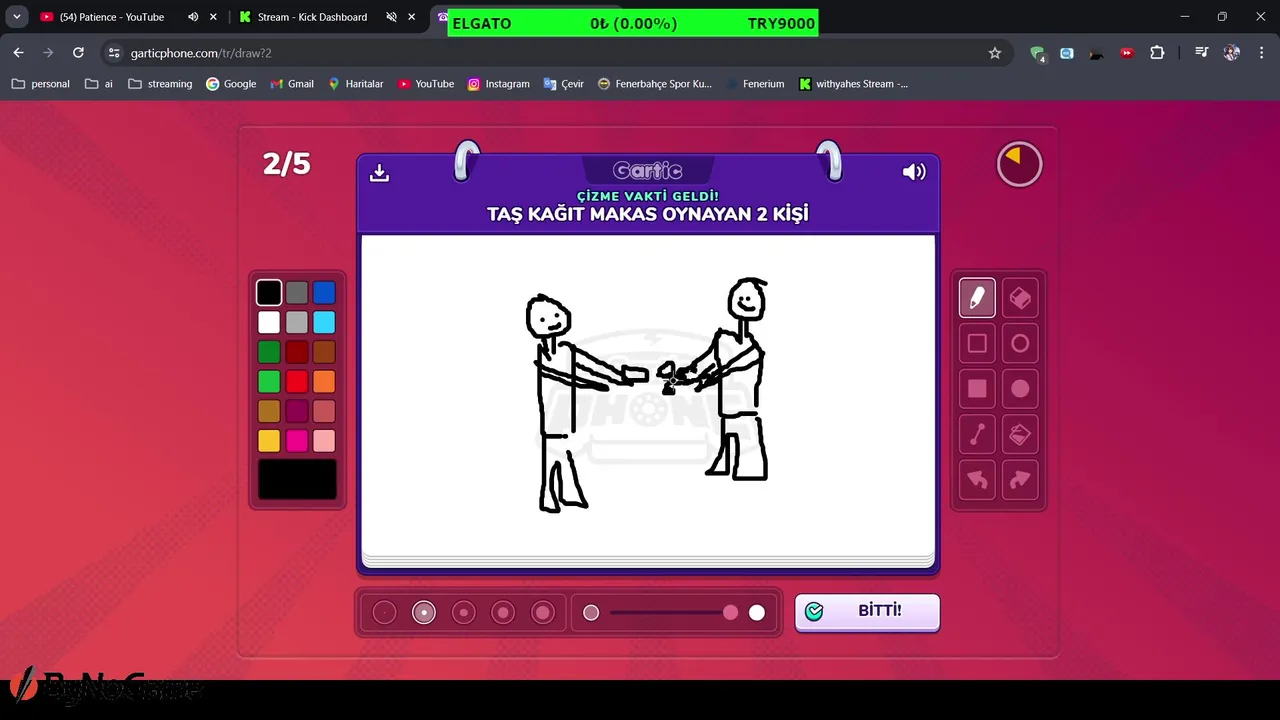The height and width of the screenshot is (720, 1280).
Task: Open the green extension with badge 4
Action: [1037, 53]
